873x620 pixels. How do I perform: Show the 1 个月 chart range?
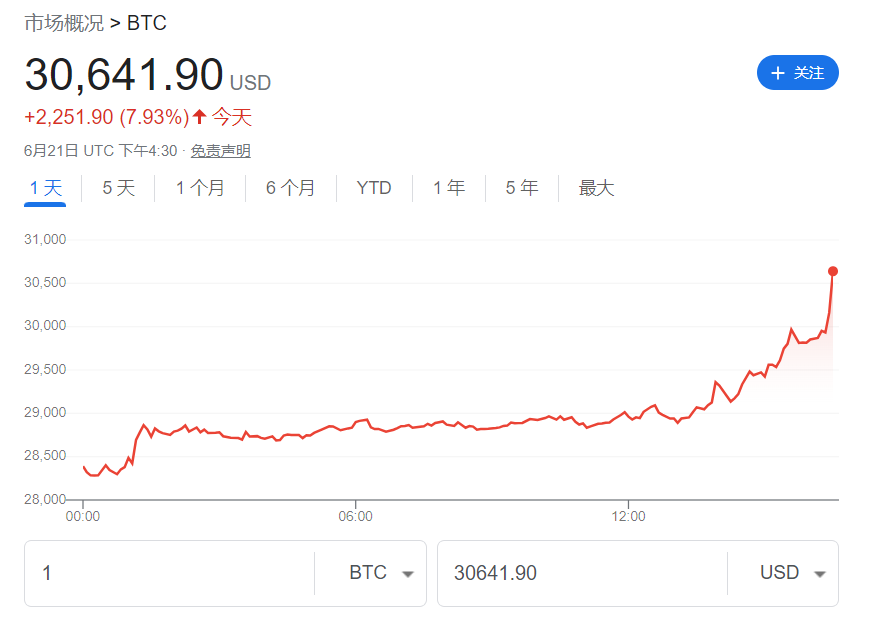(x=200, y=188)
